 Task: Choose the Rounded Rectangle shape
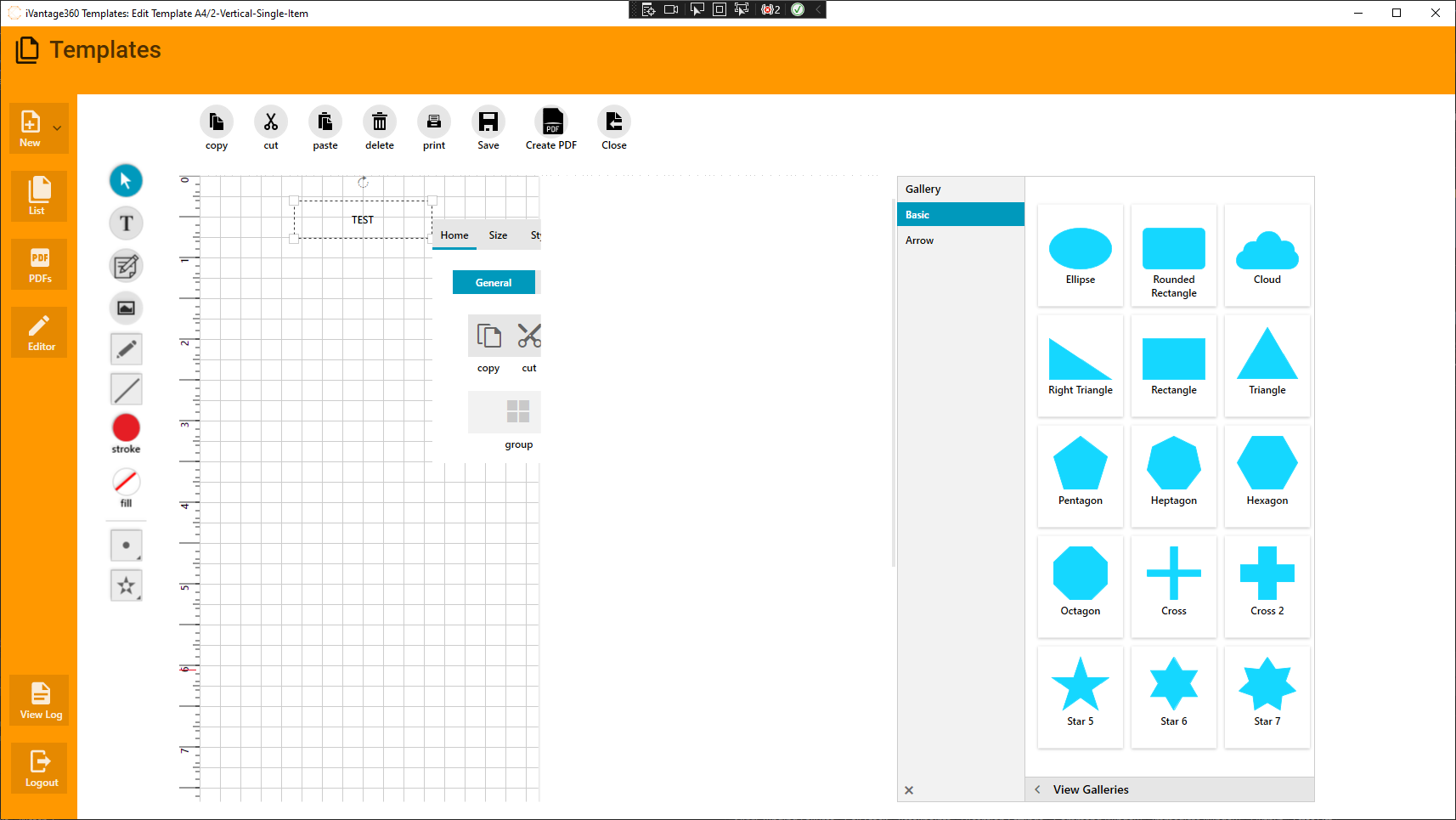point(1174,255)
